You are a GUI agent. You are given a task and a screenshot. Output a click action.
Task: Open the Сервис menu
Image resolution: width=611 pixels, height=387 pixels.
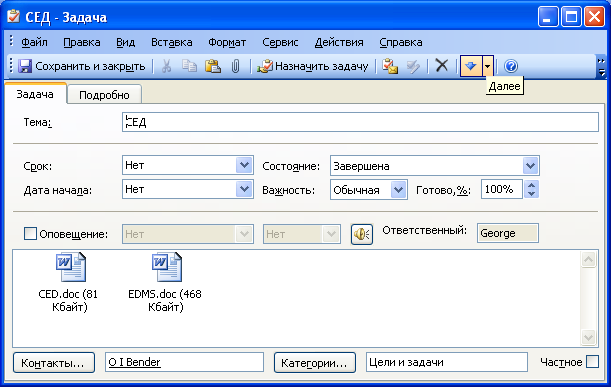(280, 42)
